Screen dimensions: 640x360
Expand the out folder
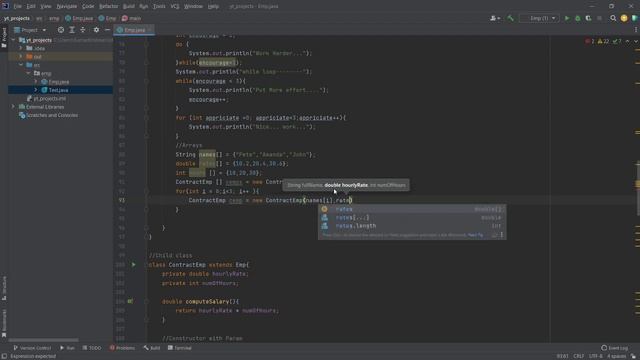pos(21,56)
